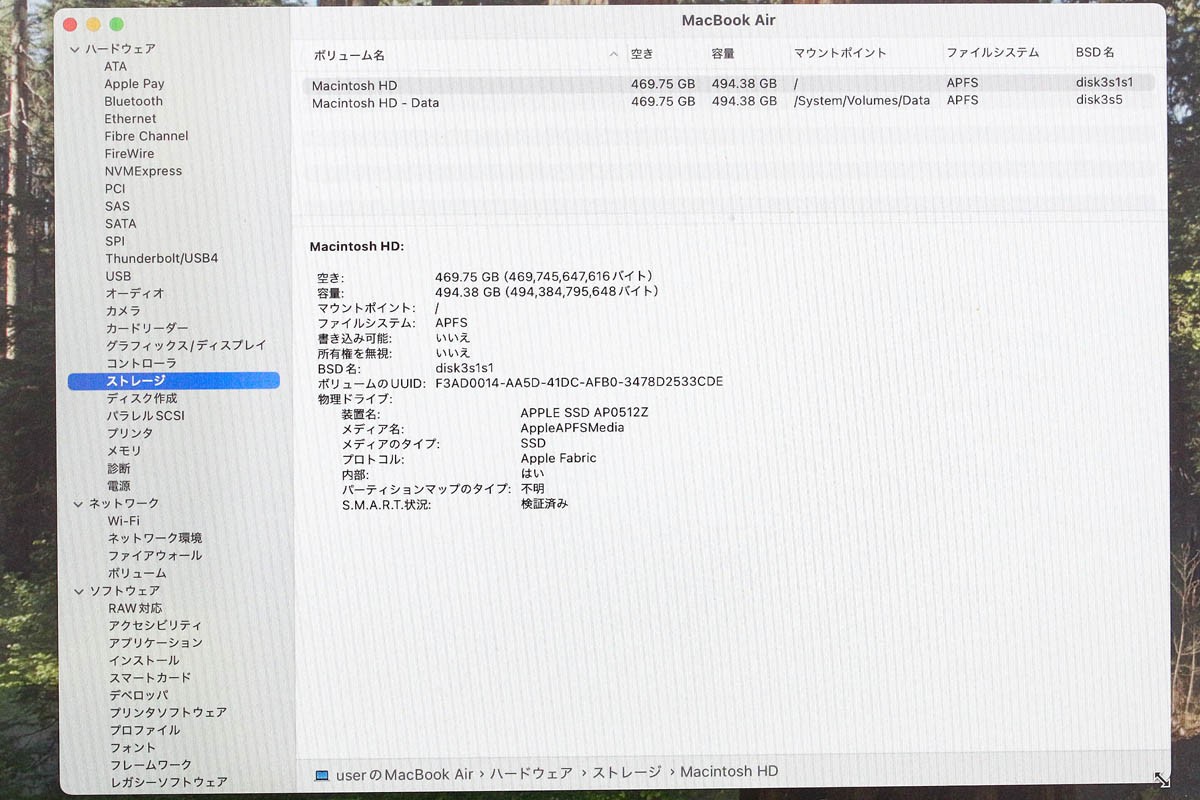Screen dimensions: 1200x800
Task: Open the オーディオ sidebar item
Action: [x=135, y=293]
